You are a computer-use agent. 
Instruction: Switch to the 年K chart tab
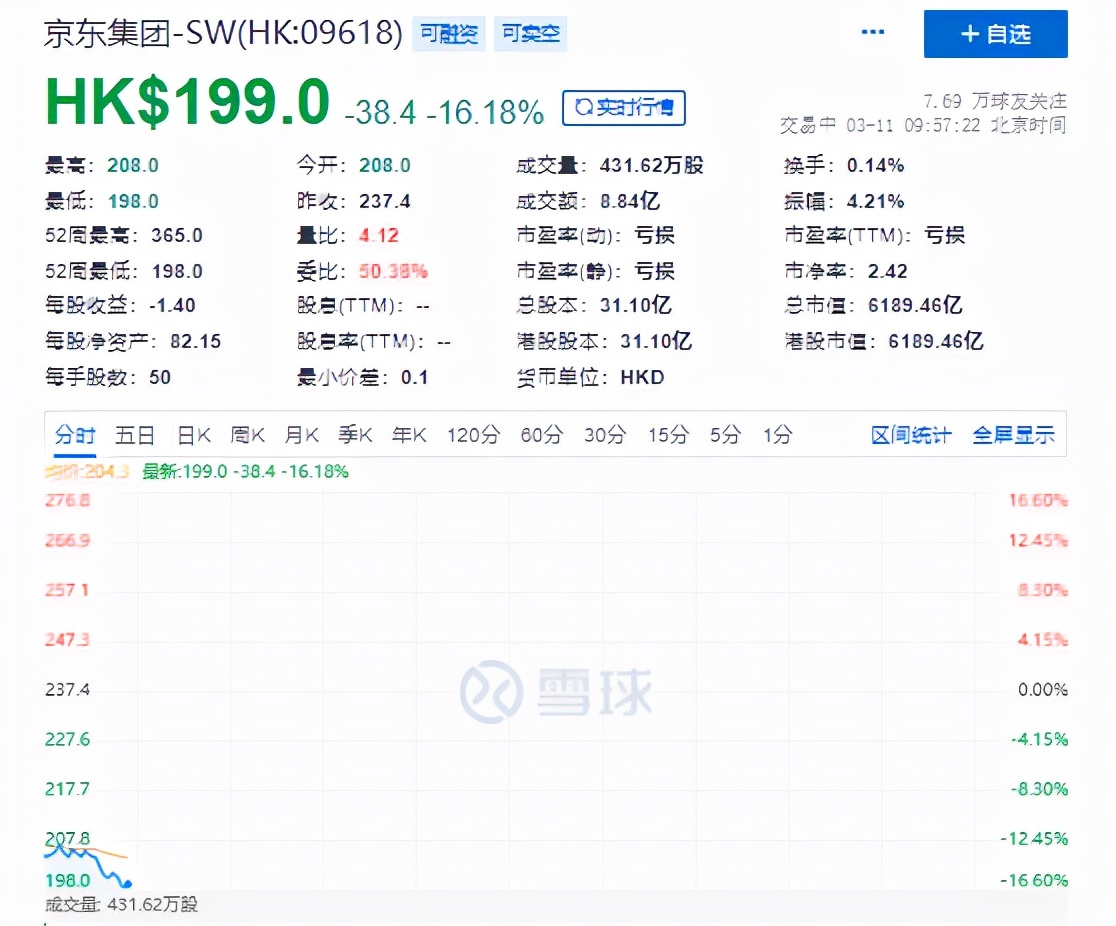tap(409, 435)
